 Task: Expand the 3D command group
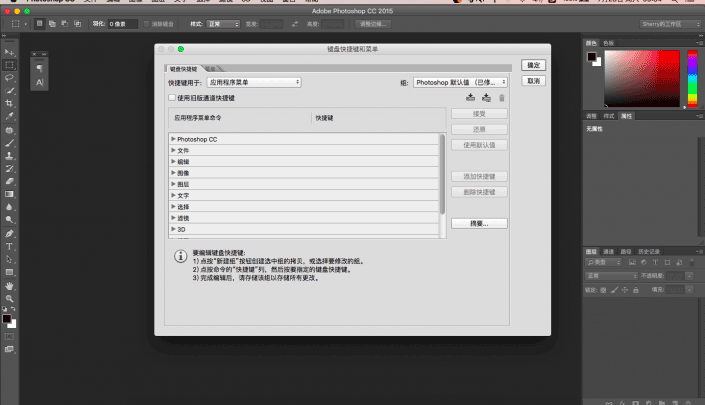[x=173, y=229]
